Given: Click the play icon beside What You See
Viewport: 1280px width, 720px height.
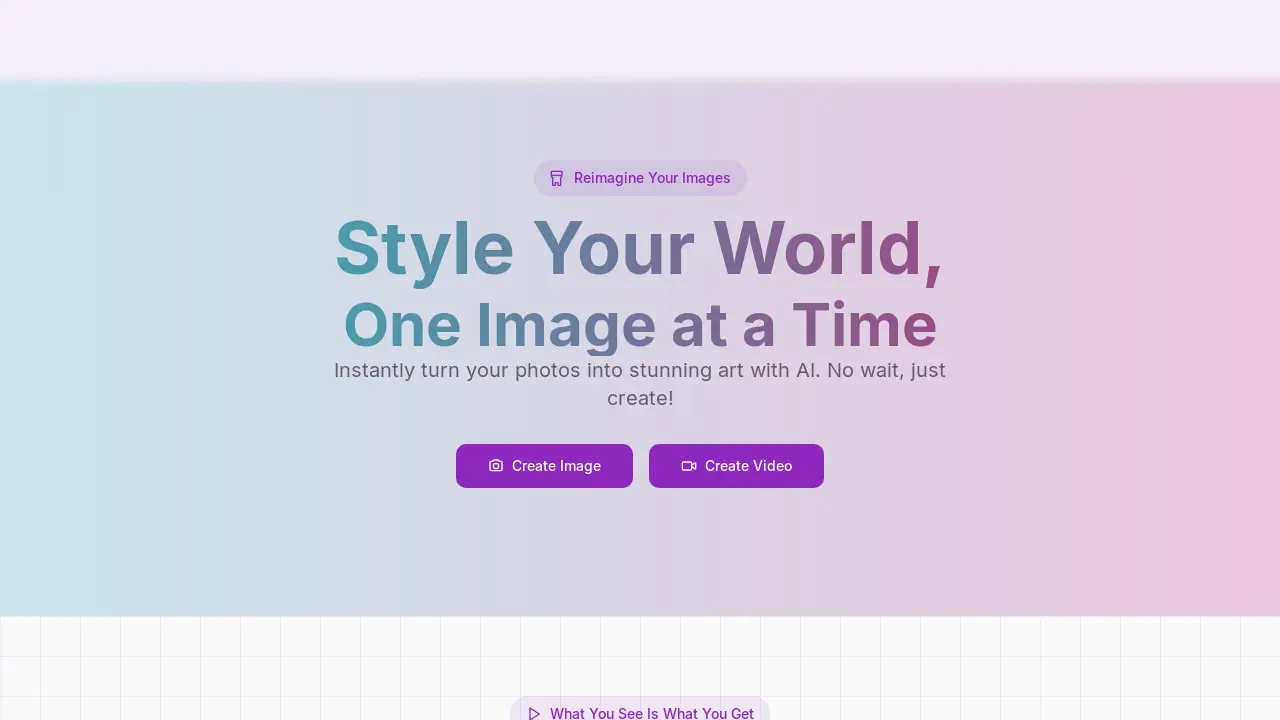Looking at the screenshot, I should 534,713.
